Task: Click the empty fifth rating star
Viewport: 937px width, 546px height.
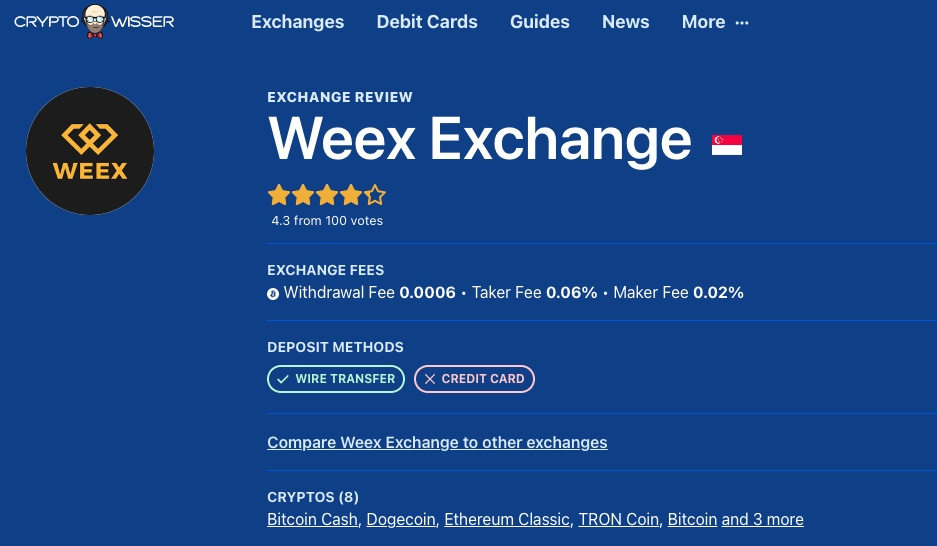Action: 375,195
